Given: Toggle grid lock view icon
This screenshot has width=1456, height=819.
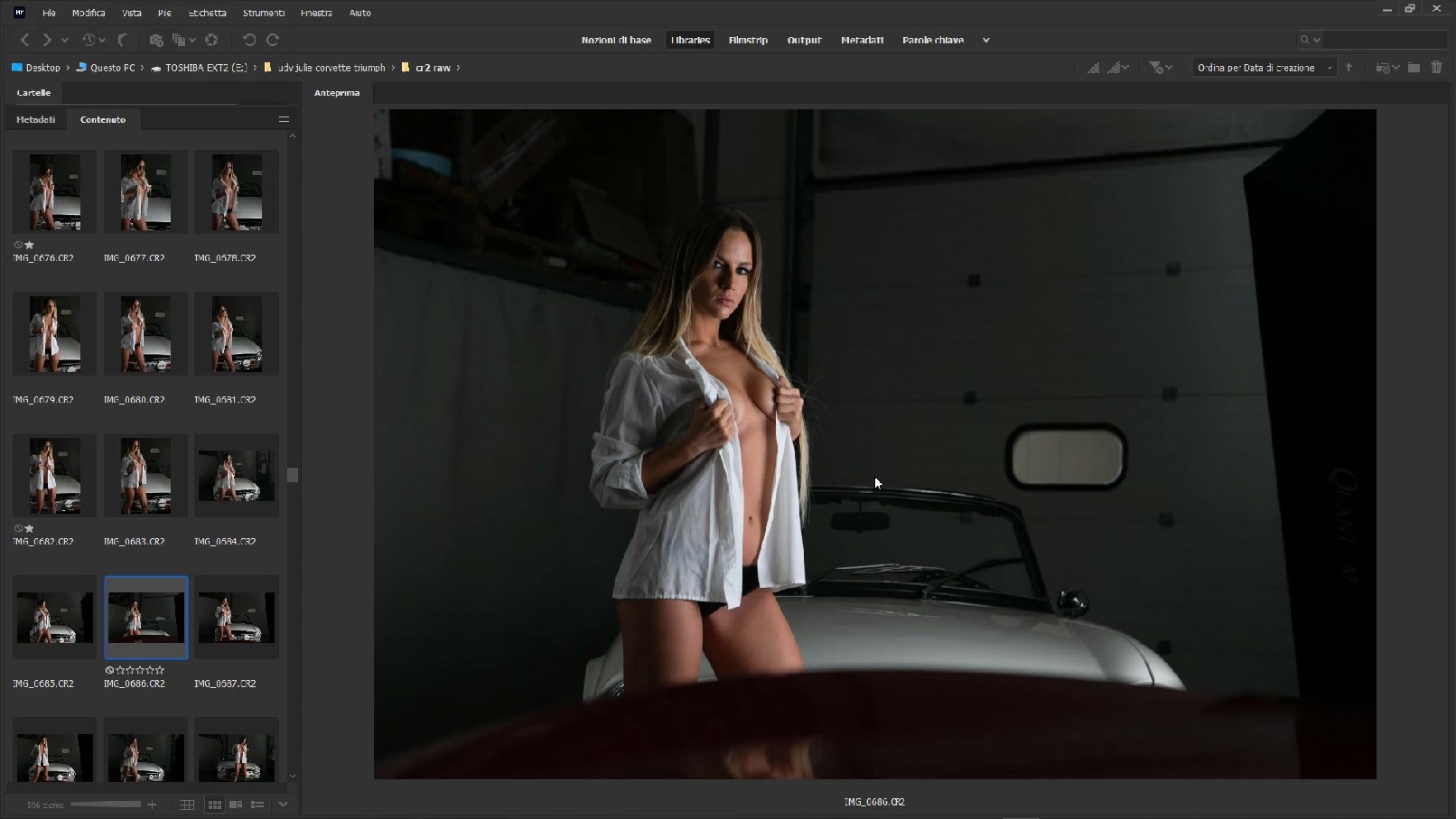Looking at the screenshot, I should point(187,805).
